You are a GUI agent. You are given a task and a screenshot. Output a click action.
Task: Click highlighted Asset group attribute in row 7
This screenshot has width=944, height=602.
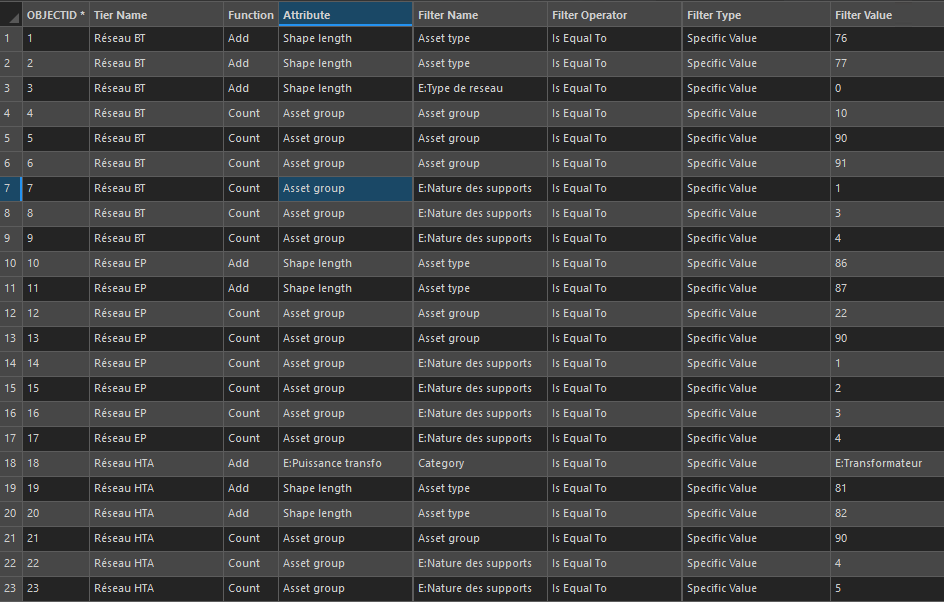point(346,188)
